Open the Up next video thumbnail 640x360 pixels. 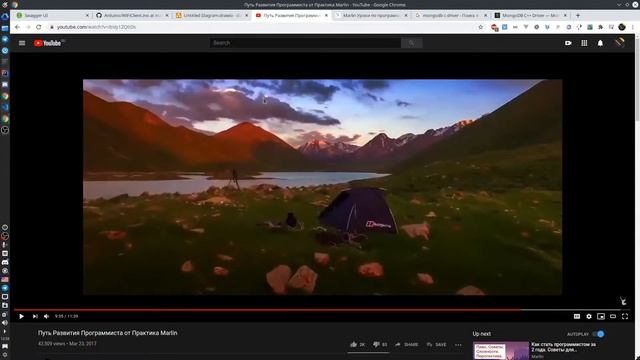(501, 351)
